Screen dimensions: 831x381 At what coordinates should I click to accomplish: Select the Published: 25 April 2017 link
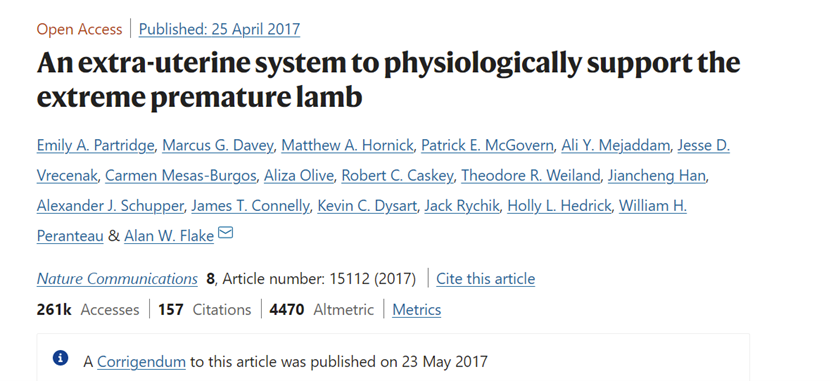[x=219, y=29]
